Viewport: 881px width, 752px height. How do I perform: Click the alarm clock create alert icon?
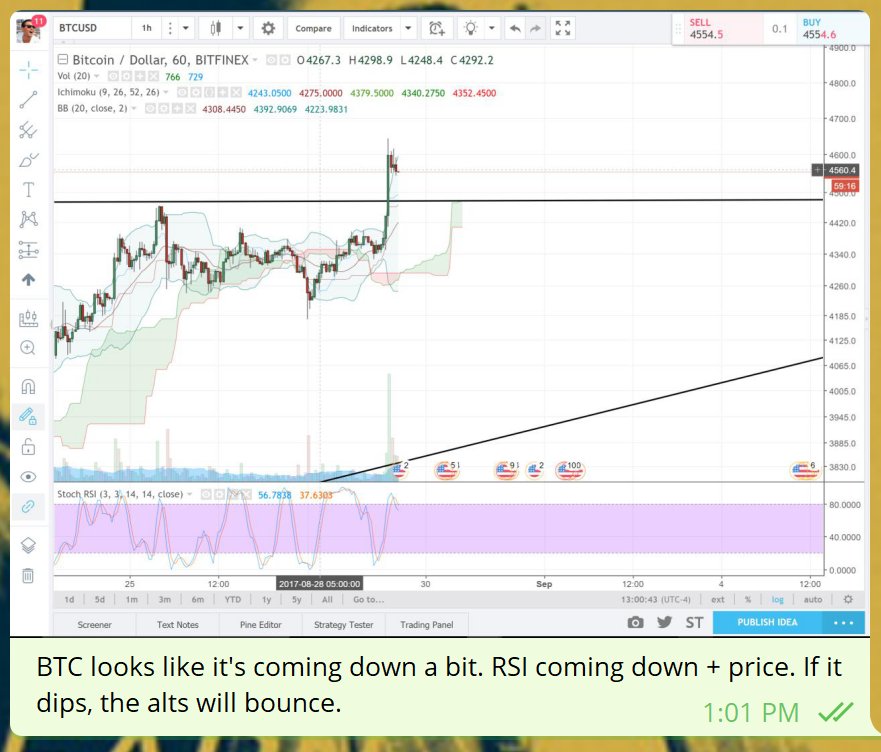[x=437, y=28]
